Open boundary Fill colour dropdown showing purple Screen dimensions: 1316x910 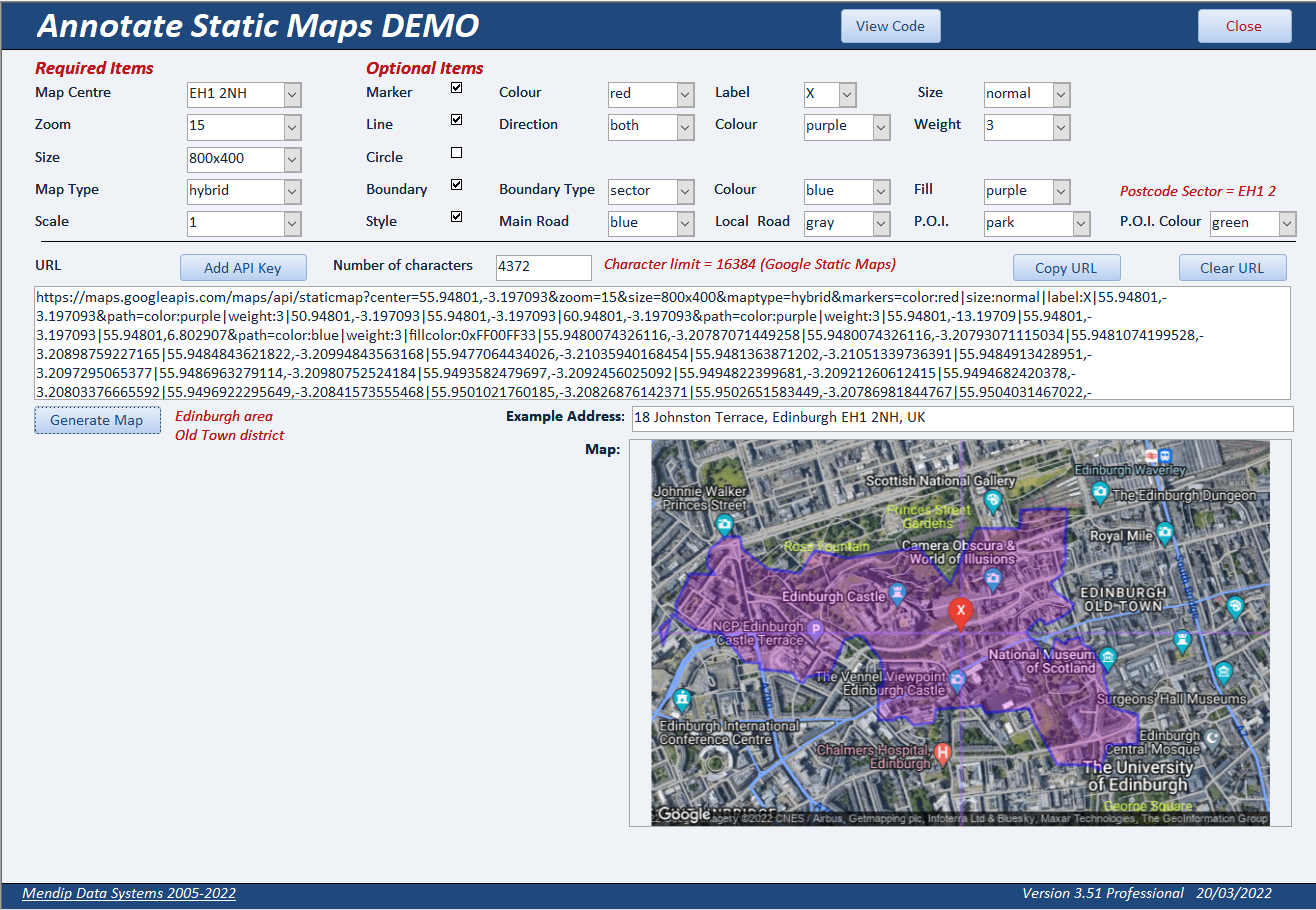coord(1061,191)
